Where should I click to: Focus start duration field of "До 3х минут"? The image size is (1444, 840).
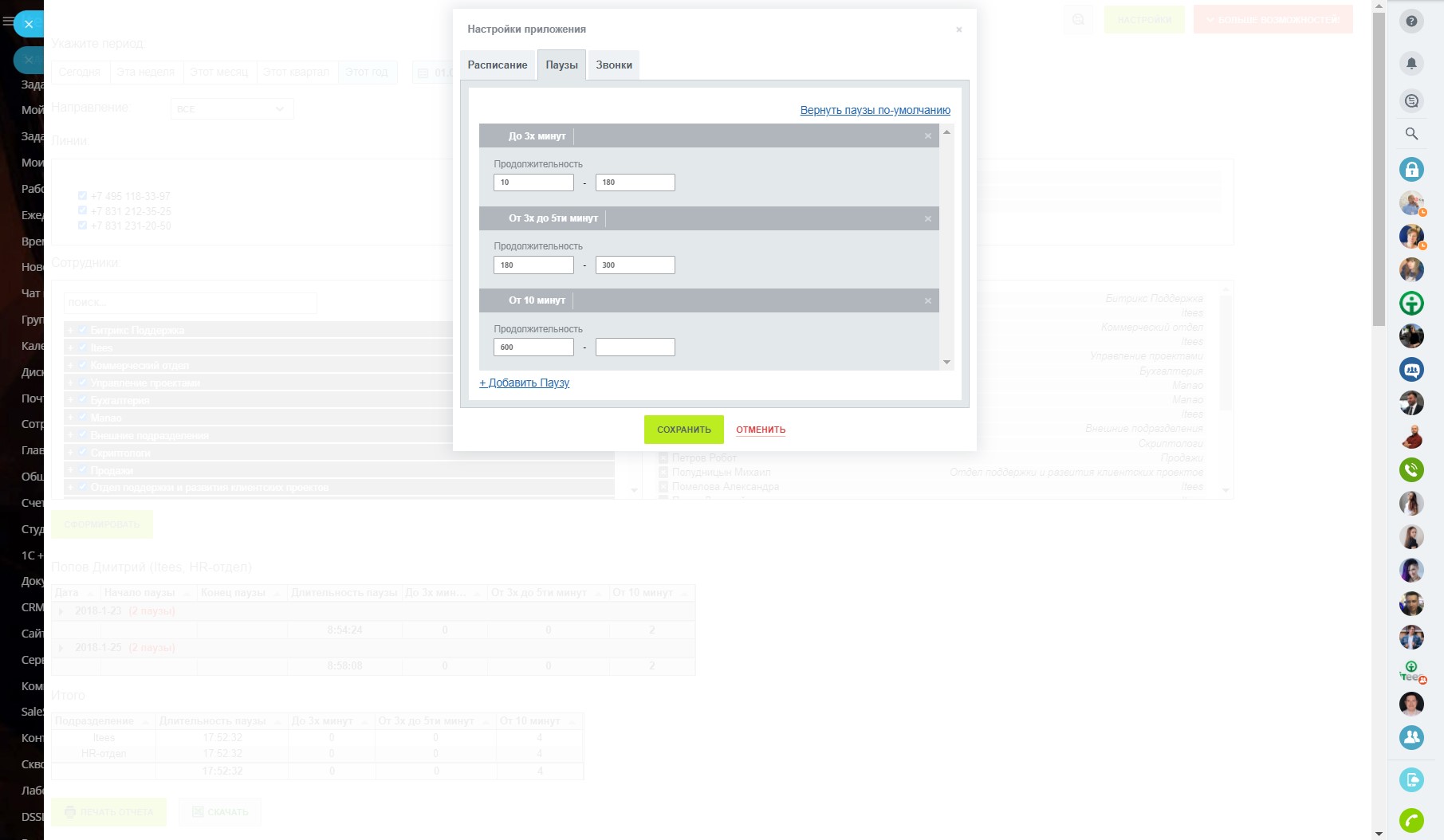pos(533,183)
